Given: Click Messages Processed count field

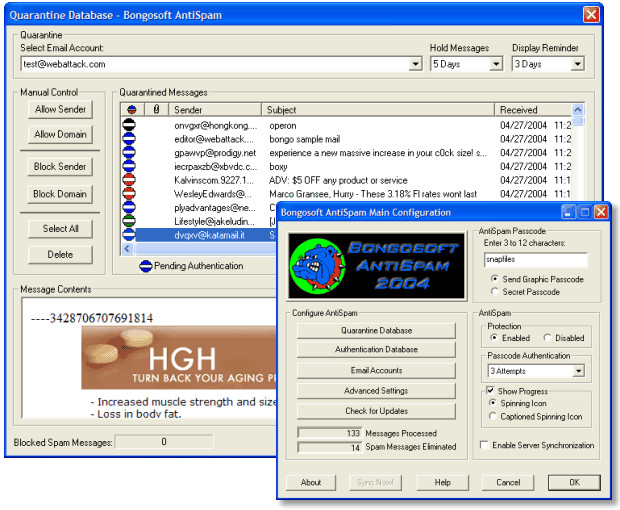Looking at the screenshot, I should 329,433.
